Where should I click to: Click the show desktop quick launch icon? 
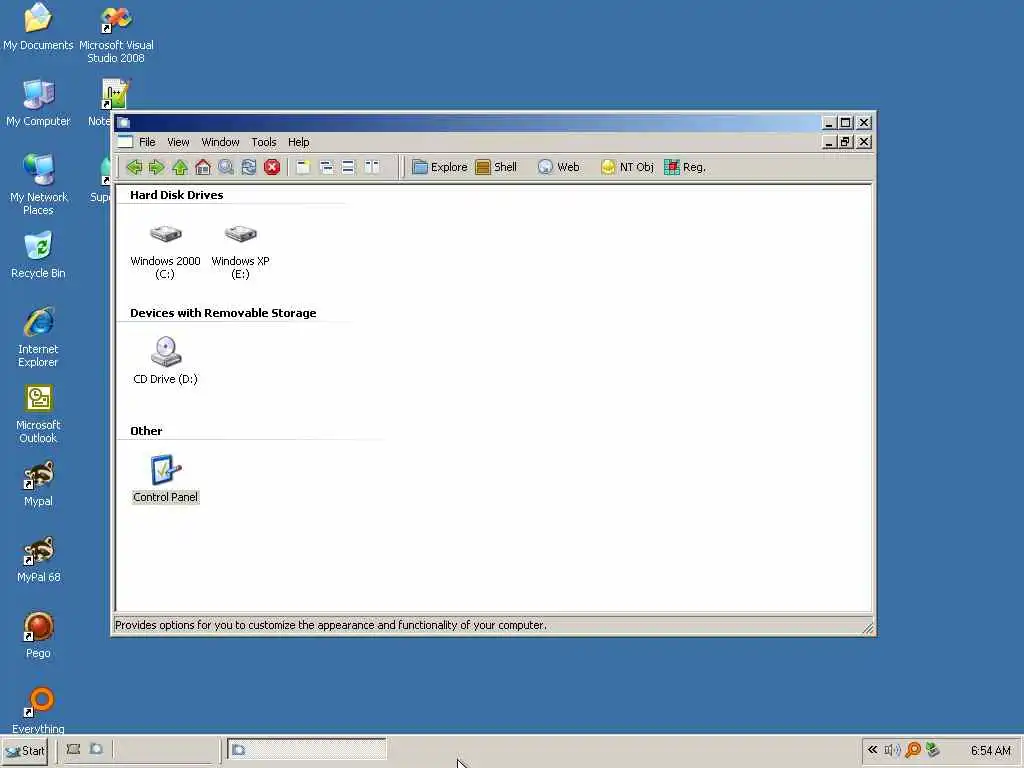73,750
